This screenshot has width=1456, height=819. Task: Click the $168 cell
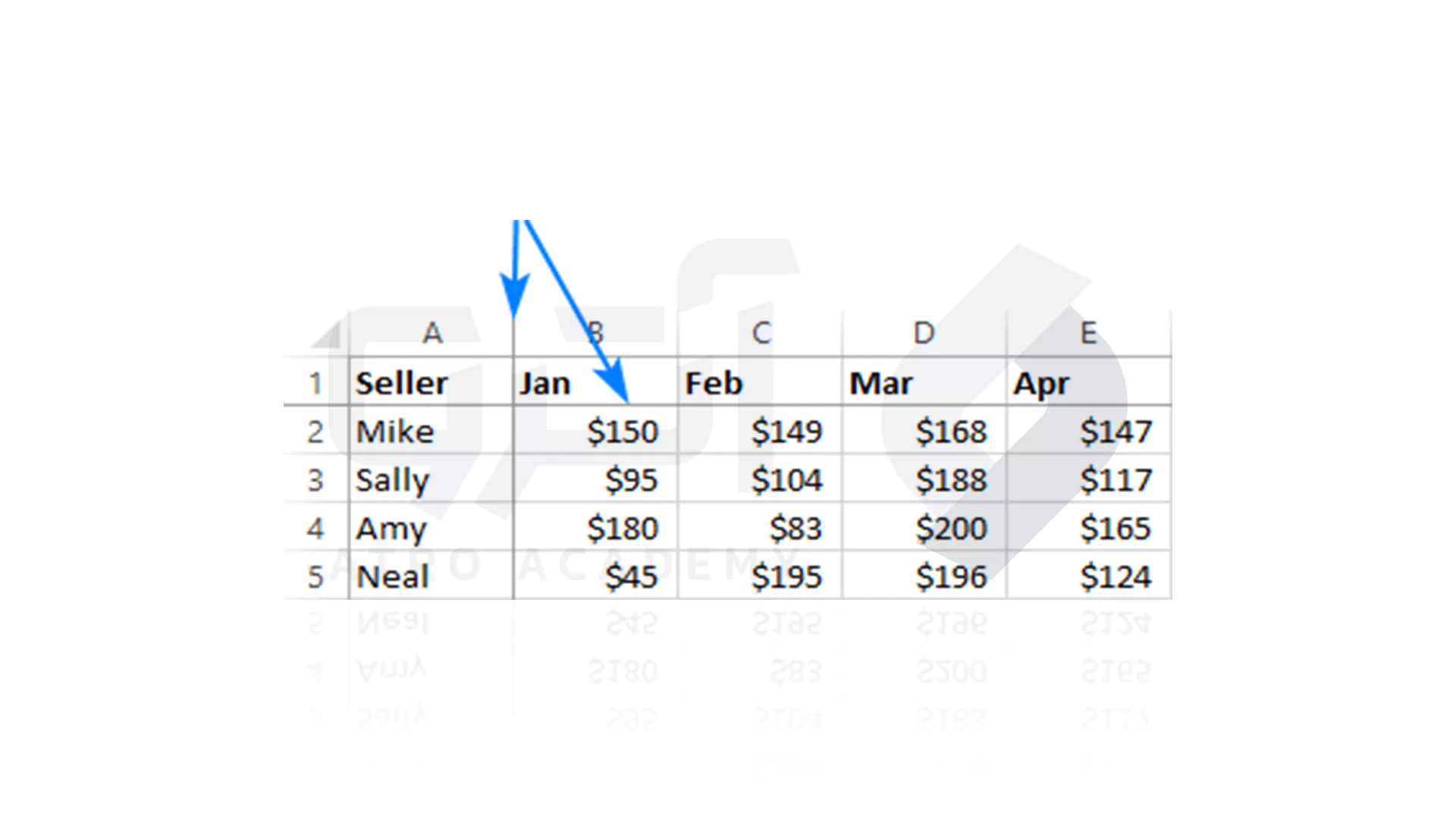(924, 431)
